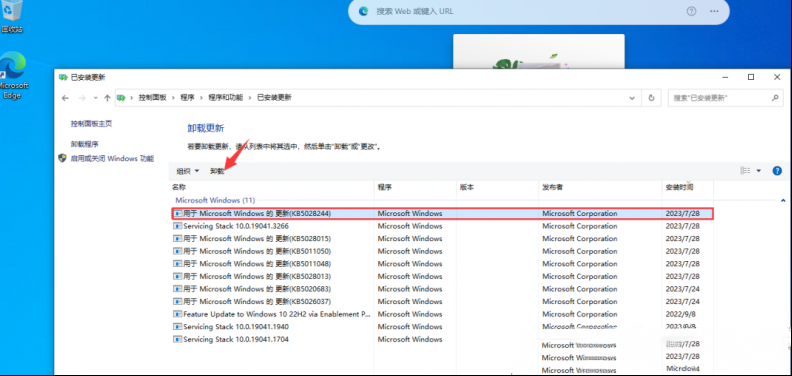Click the icon beside Servicing Stack 10.0.19041.1704
Viewport: 792px width, 376px height.
coord(177,339)
